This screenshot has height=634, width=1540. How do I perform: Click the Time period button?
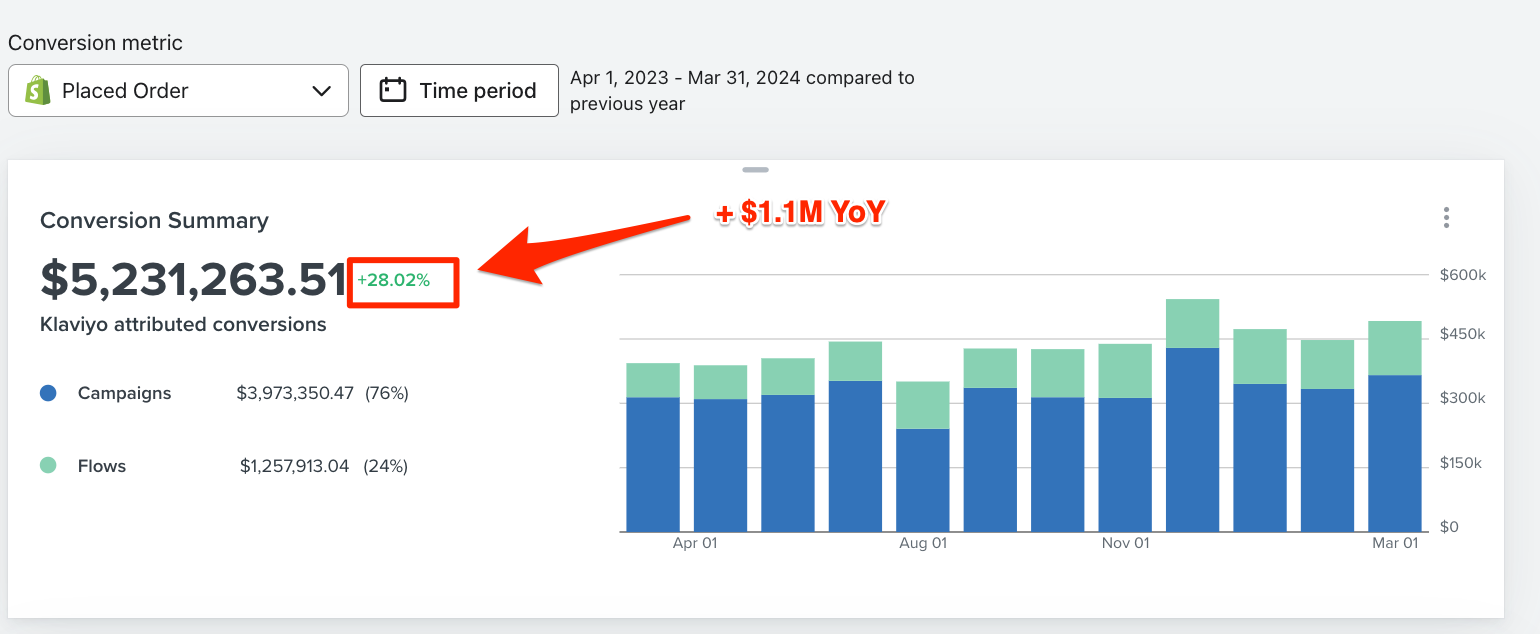(459, 91)
